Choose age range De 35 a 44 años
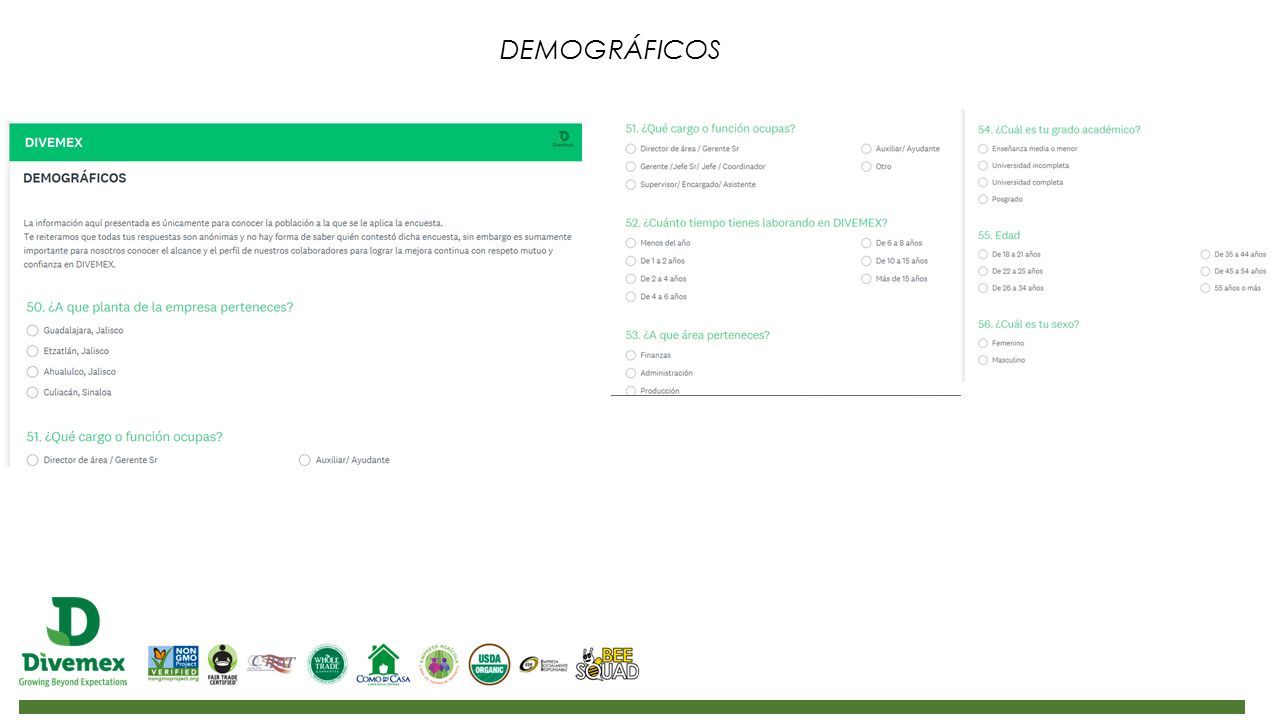Screen dimensions: 1280x720 1205,254
